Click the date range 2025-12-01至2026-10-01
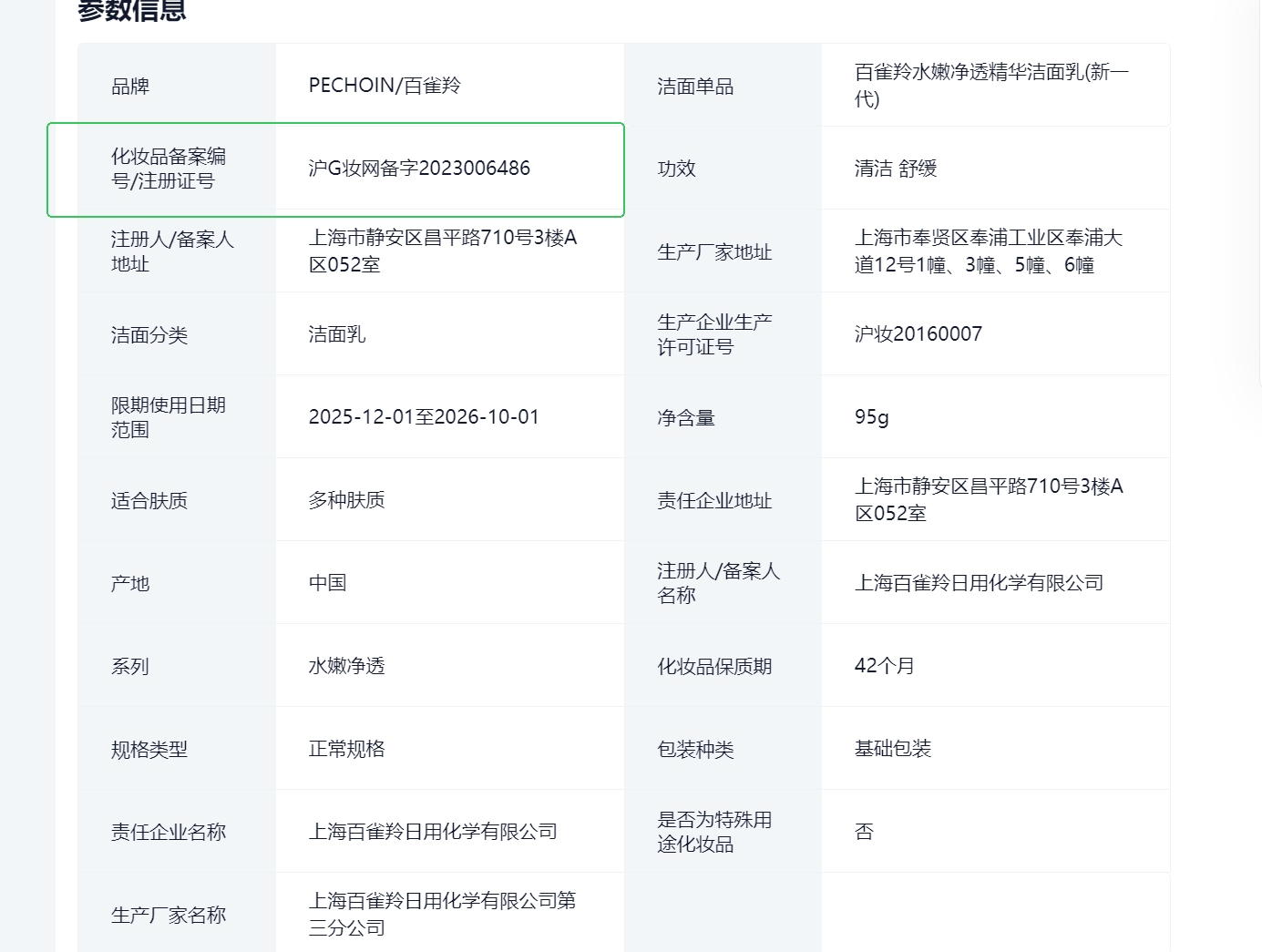Screen dimensions: 1262x952 pos(424,417)
